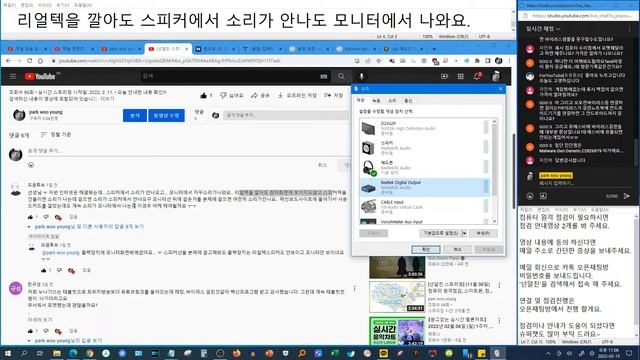Expand the 자세히 보기 read-more on comment
The image size is (640, 360).
[x=40, y=319]
